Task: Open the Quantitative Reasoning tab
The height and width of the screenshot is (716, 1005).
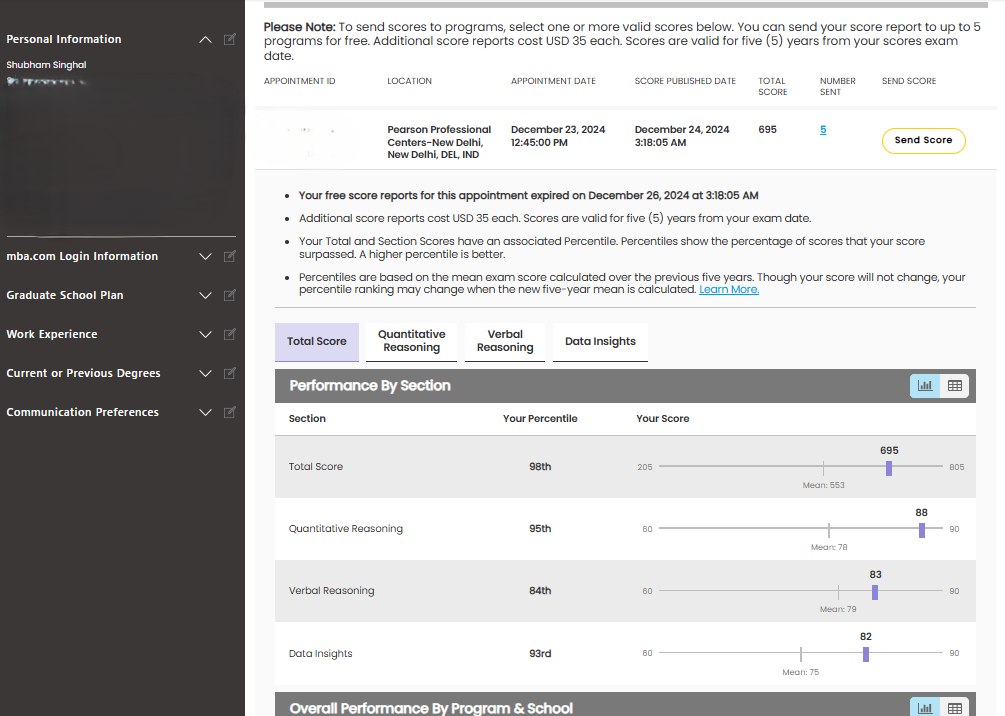Action: (x=411, y=341)
